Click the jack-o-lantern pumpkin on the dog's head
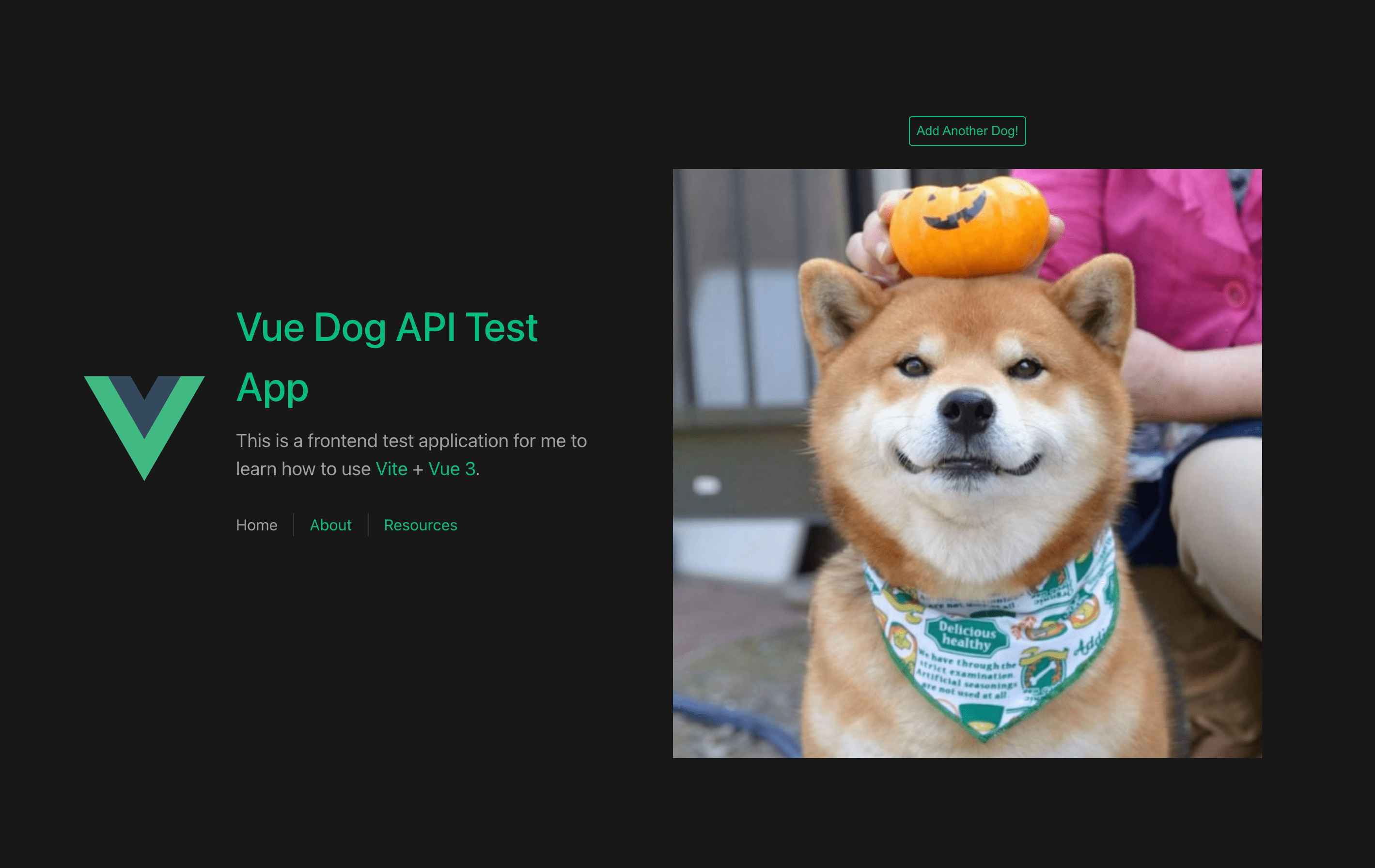 pyautogui.click(x=969, y=229)
